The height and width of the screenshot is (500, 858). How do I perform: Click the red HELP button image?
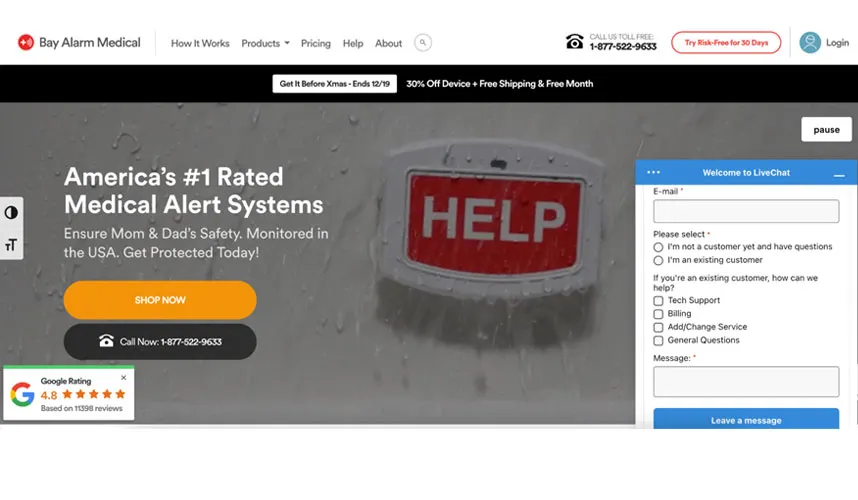(x=494, y=222)
